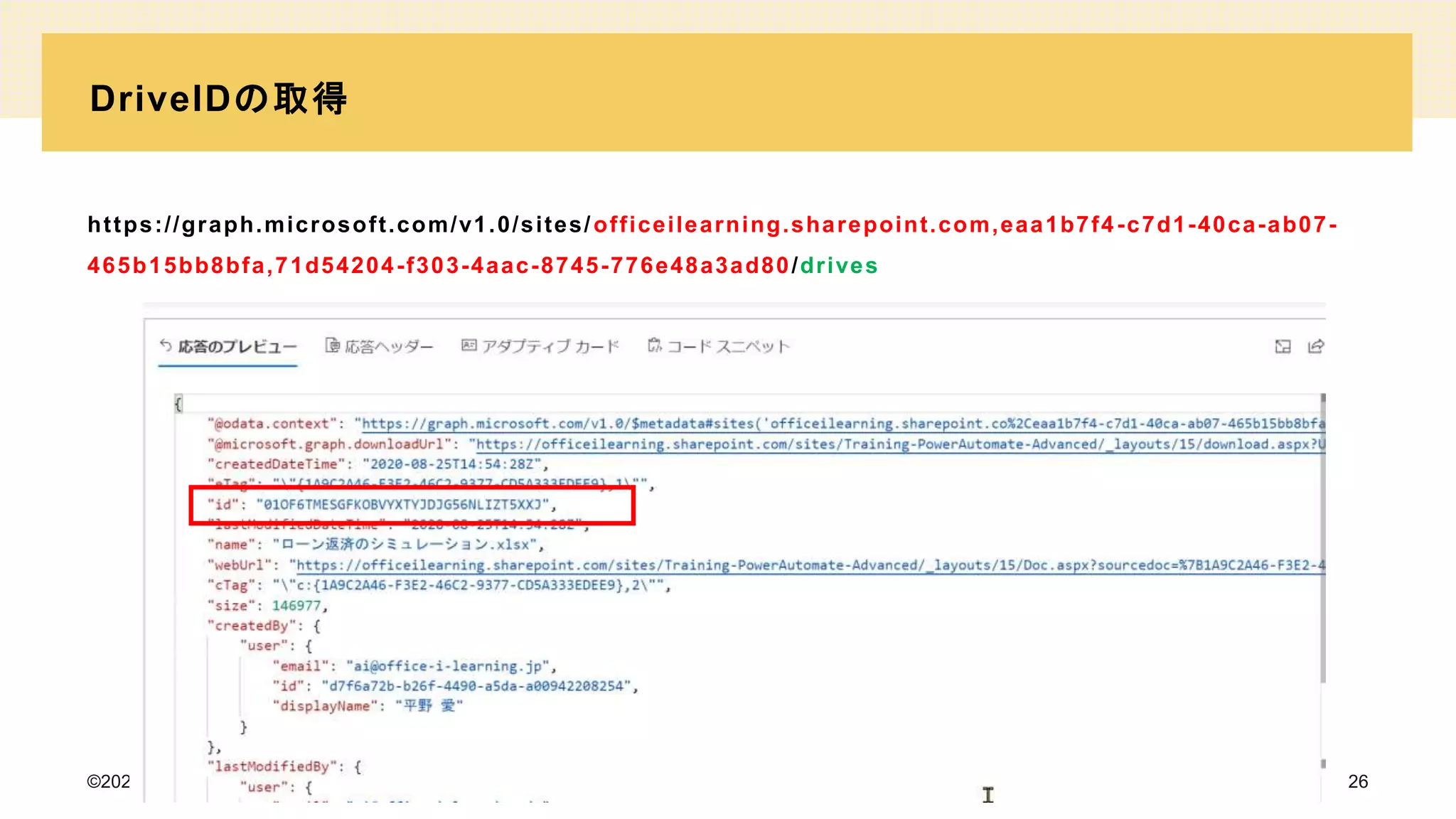Open the @odata.context metadata URL link

click(x=844, y=424)
